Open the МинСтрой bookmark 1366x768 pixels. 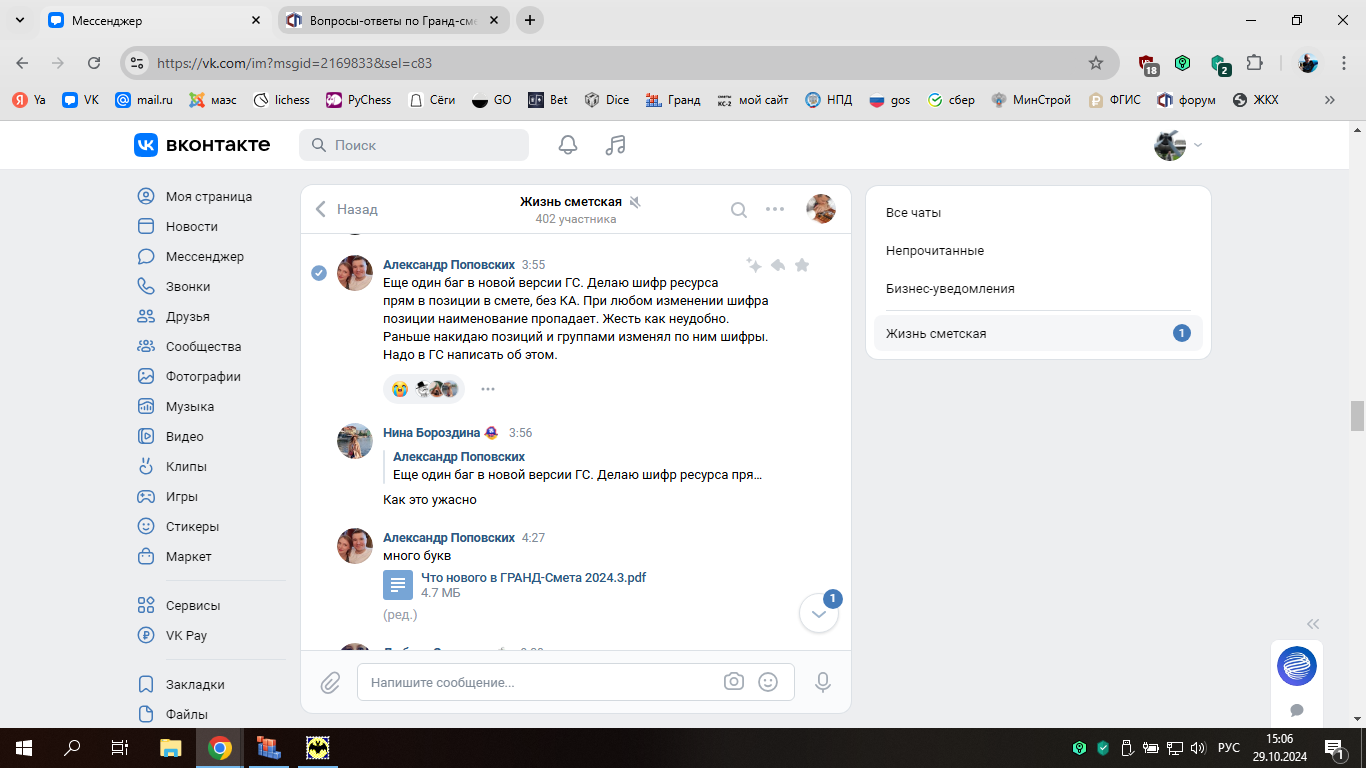[1031, 100]
